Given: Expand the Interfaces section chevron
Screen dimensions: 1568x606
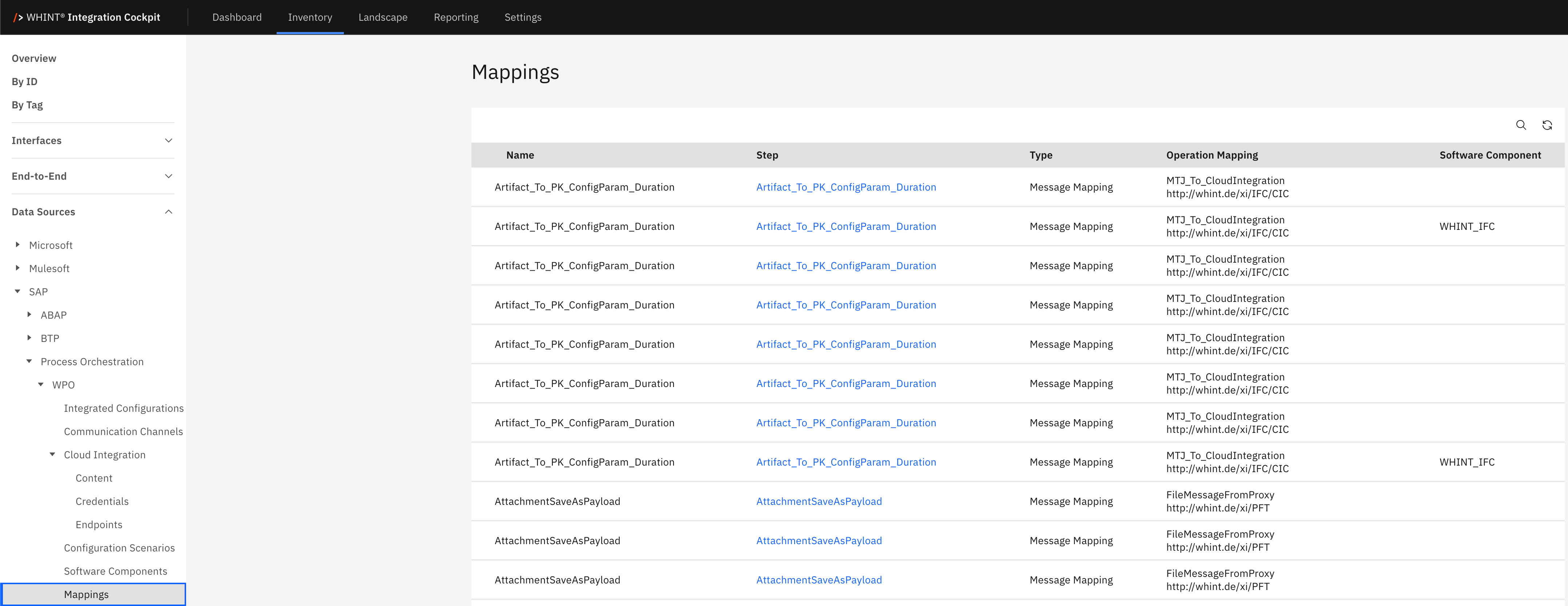Looking at the screenshot, I should click(169, 141).
